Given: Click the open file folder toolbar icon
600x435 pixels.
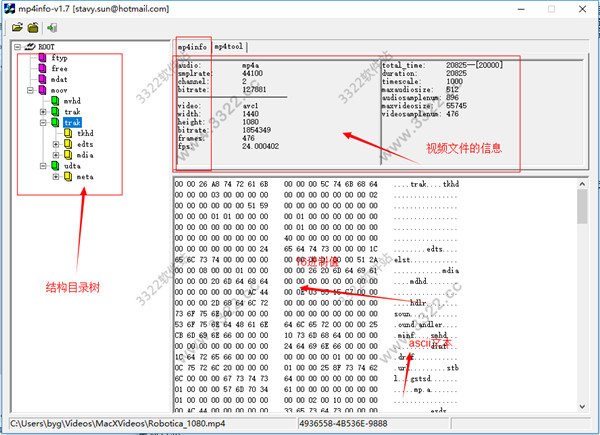Looking at the screenshot, I should [17, 28].
